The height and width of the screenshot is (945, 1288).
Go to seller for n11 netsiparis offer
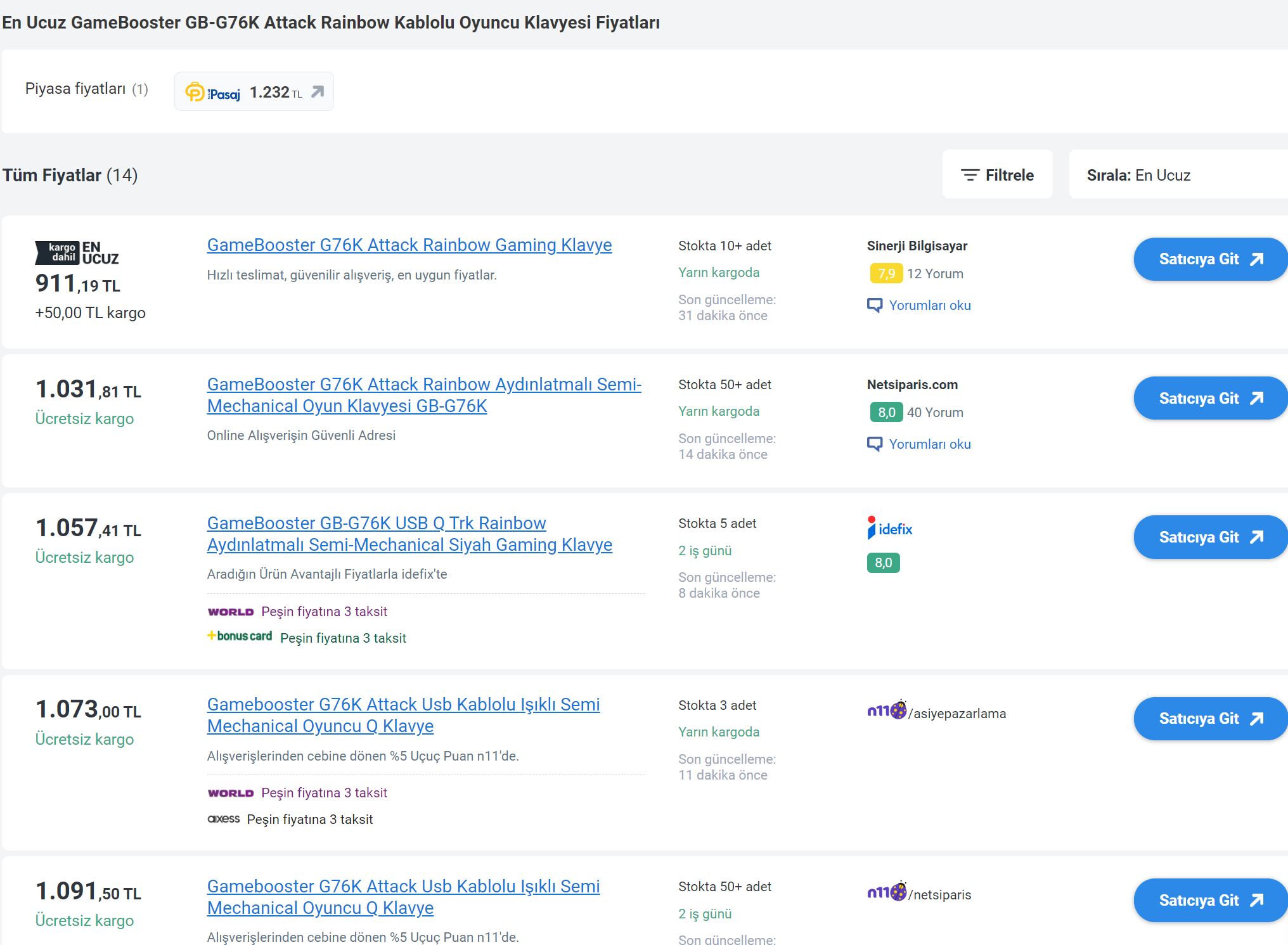point(1211,900)
